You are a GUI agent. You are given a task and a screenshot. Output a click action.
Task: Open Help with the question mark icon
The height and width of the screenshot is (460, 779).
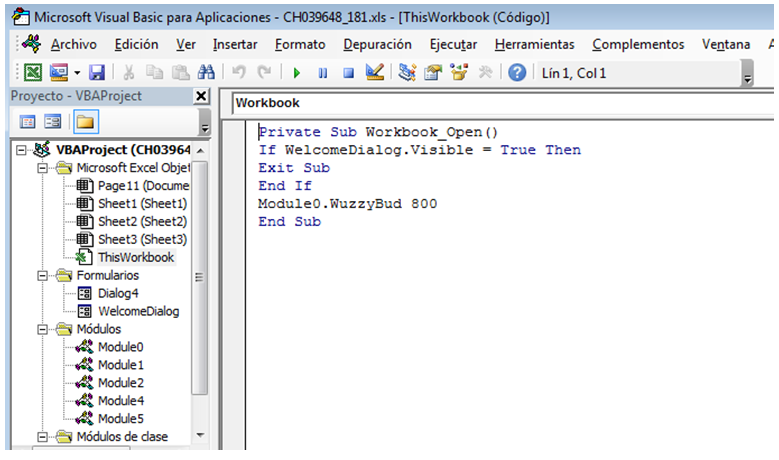[517, 73]
